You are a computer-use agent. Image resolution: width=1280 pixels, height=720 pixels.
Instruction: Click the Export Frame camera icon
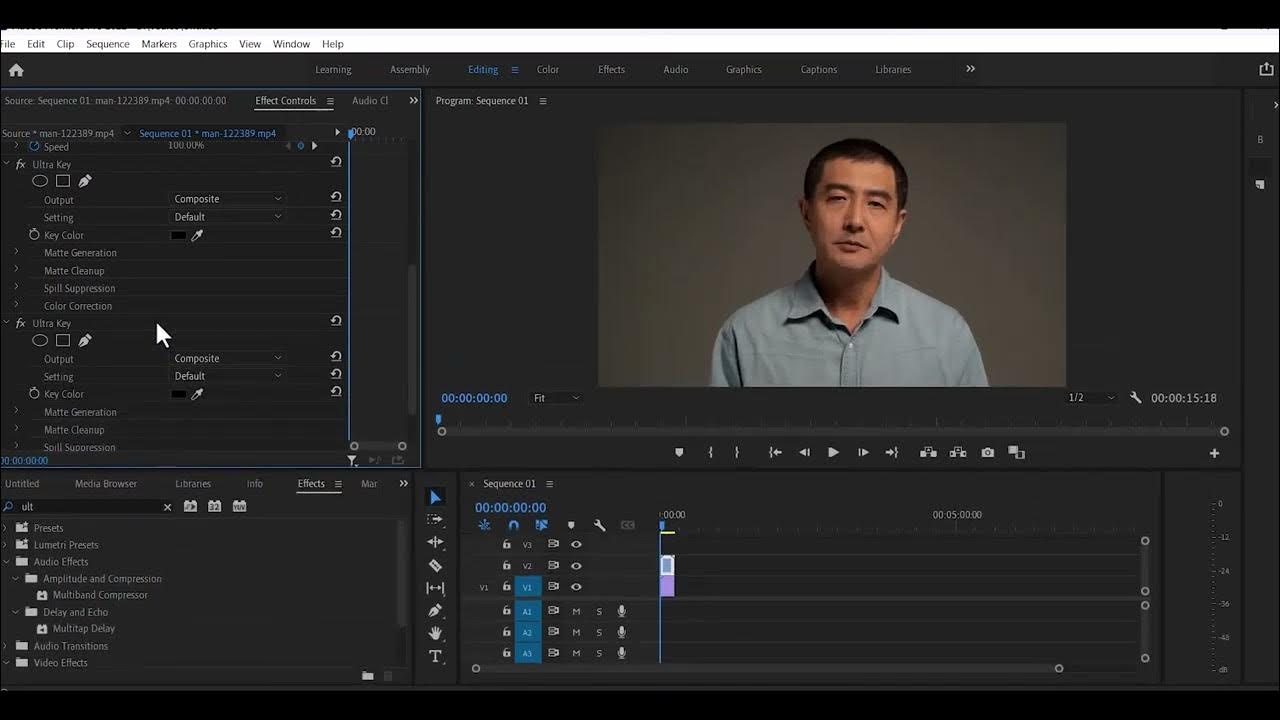(988, 453)
